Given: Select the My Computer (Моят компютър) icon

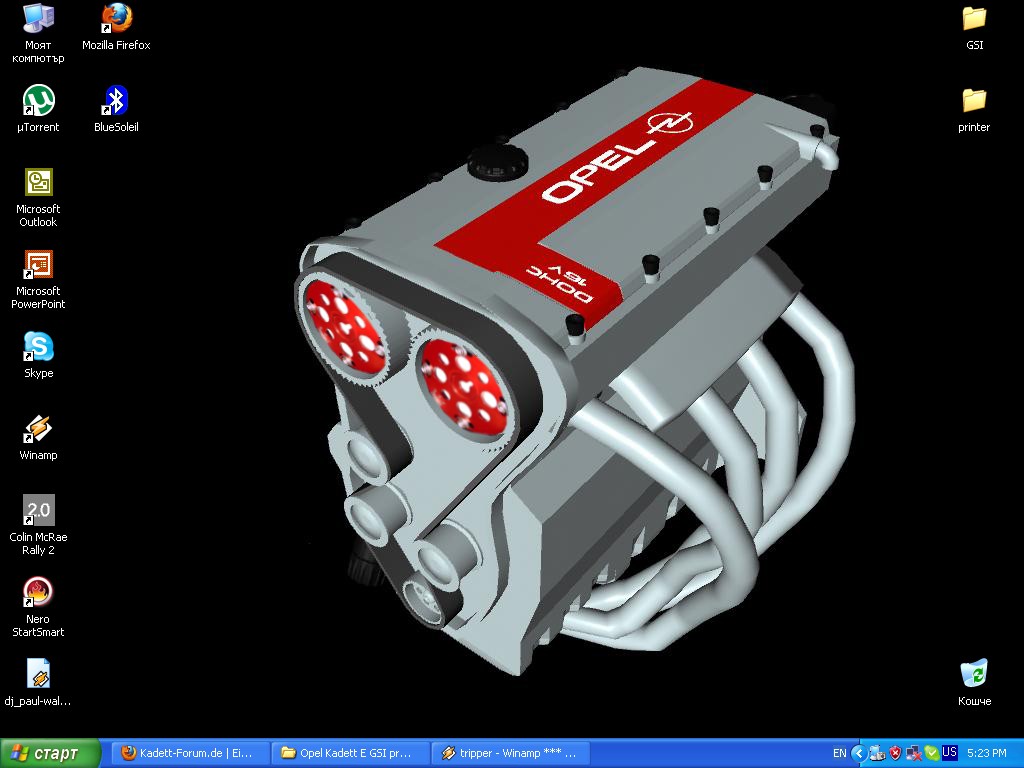Looking at the screenshot, I should 38,33.
